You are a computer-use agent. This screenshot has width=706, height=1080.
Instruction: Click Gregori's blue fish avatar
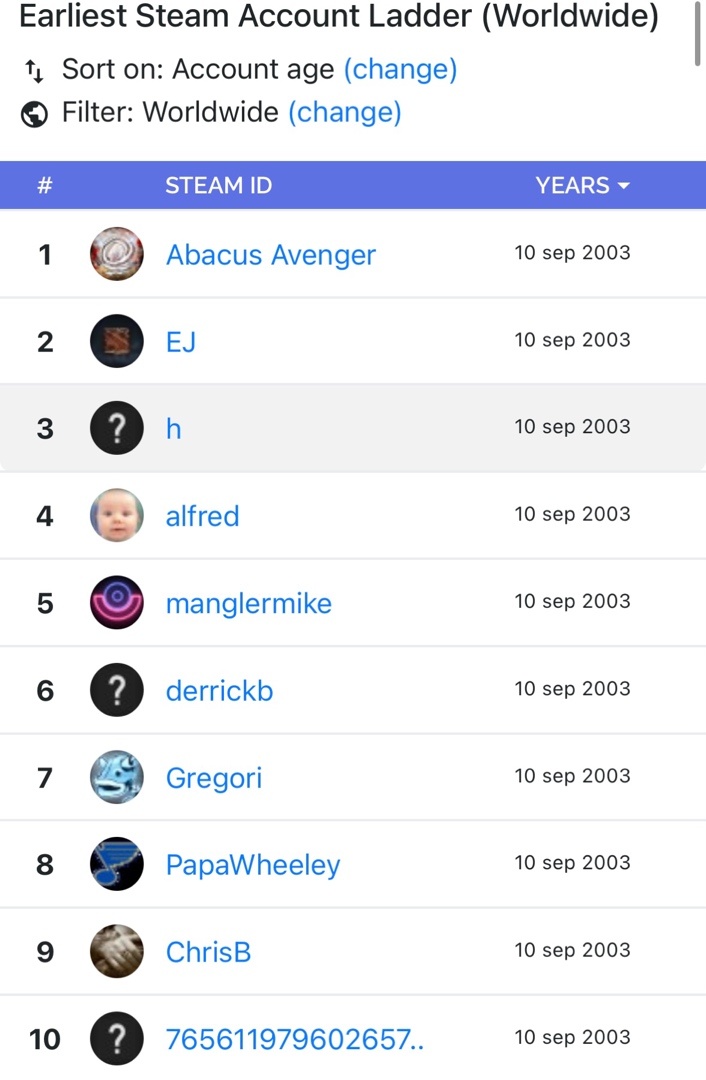[x=117, y=777]
